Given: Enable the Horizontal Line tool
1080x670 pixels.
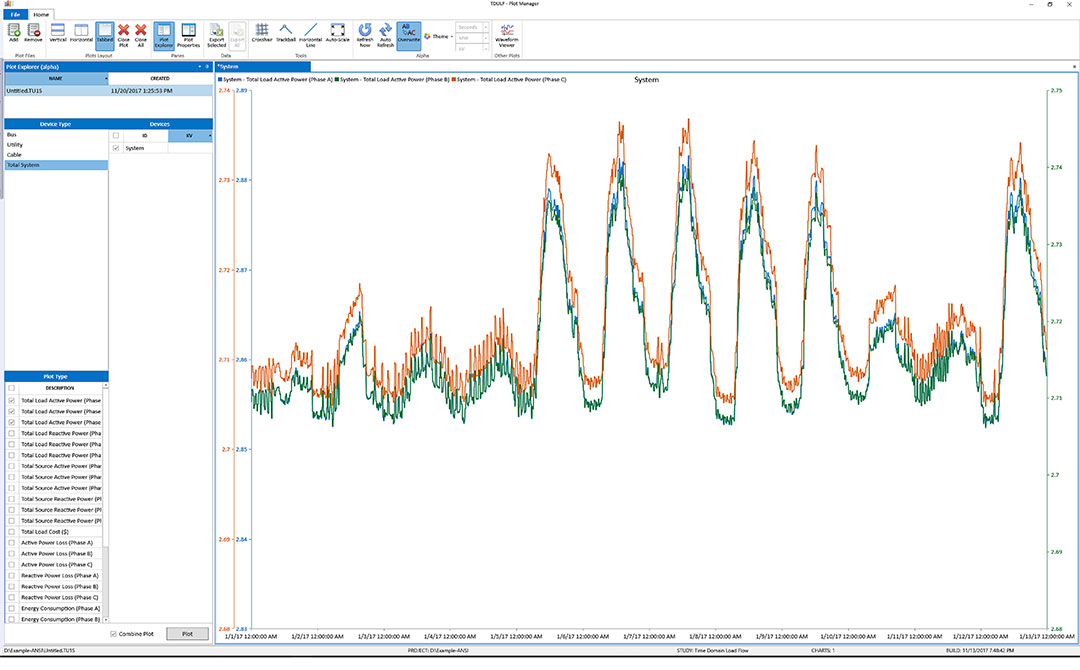Looking at the screenshot, I should (310, 33).
